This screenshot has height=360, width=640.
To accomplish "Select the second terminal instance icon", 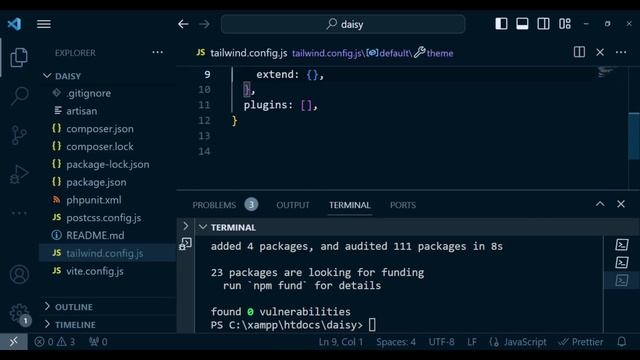I will click(622, 262).
